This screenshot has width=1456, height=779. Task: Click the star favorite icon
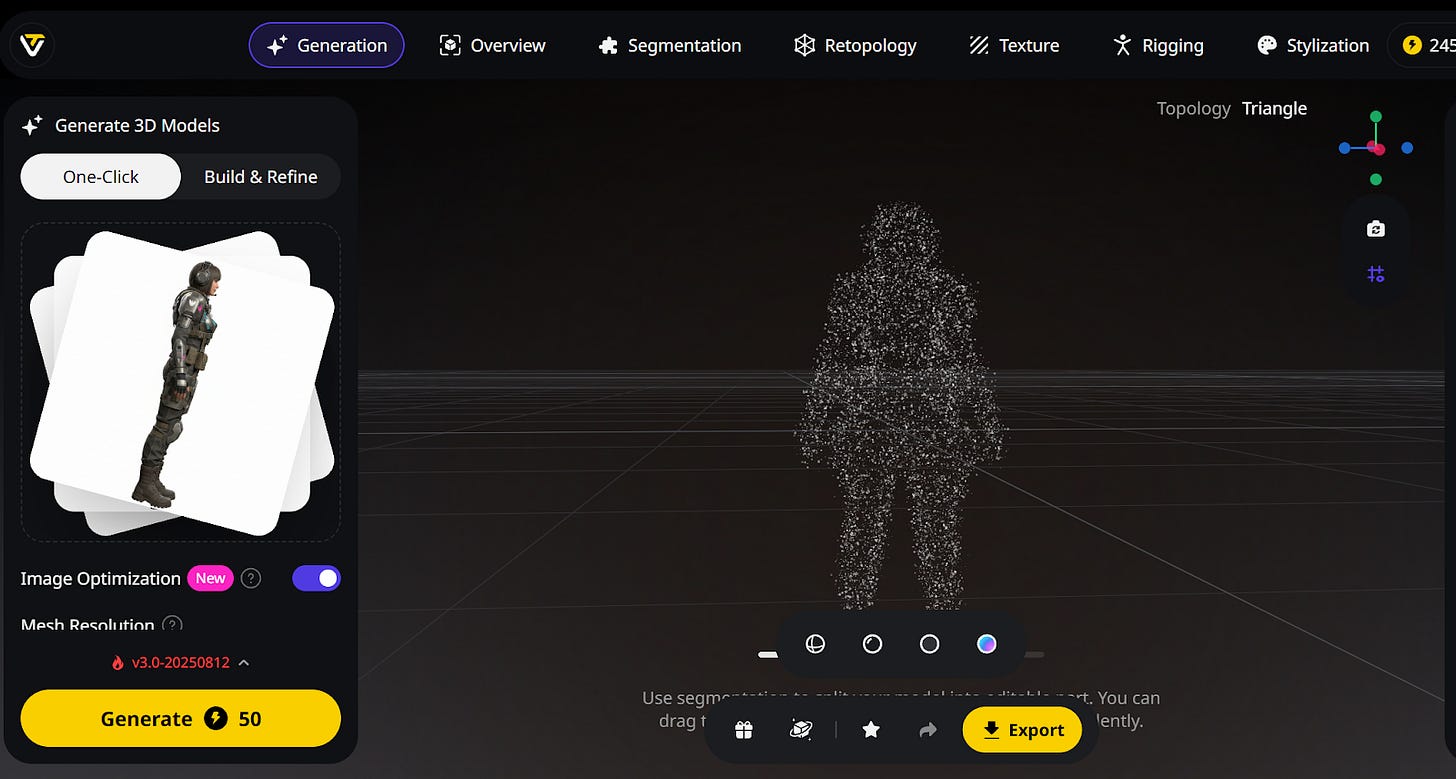(x=871, y=730)
